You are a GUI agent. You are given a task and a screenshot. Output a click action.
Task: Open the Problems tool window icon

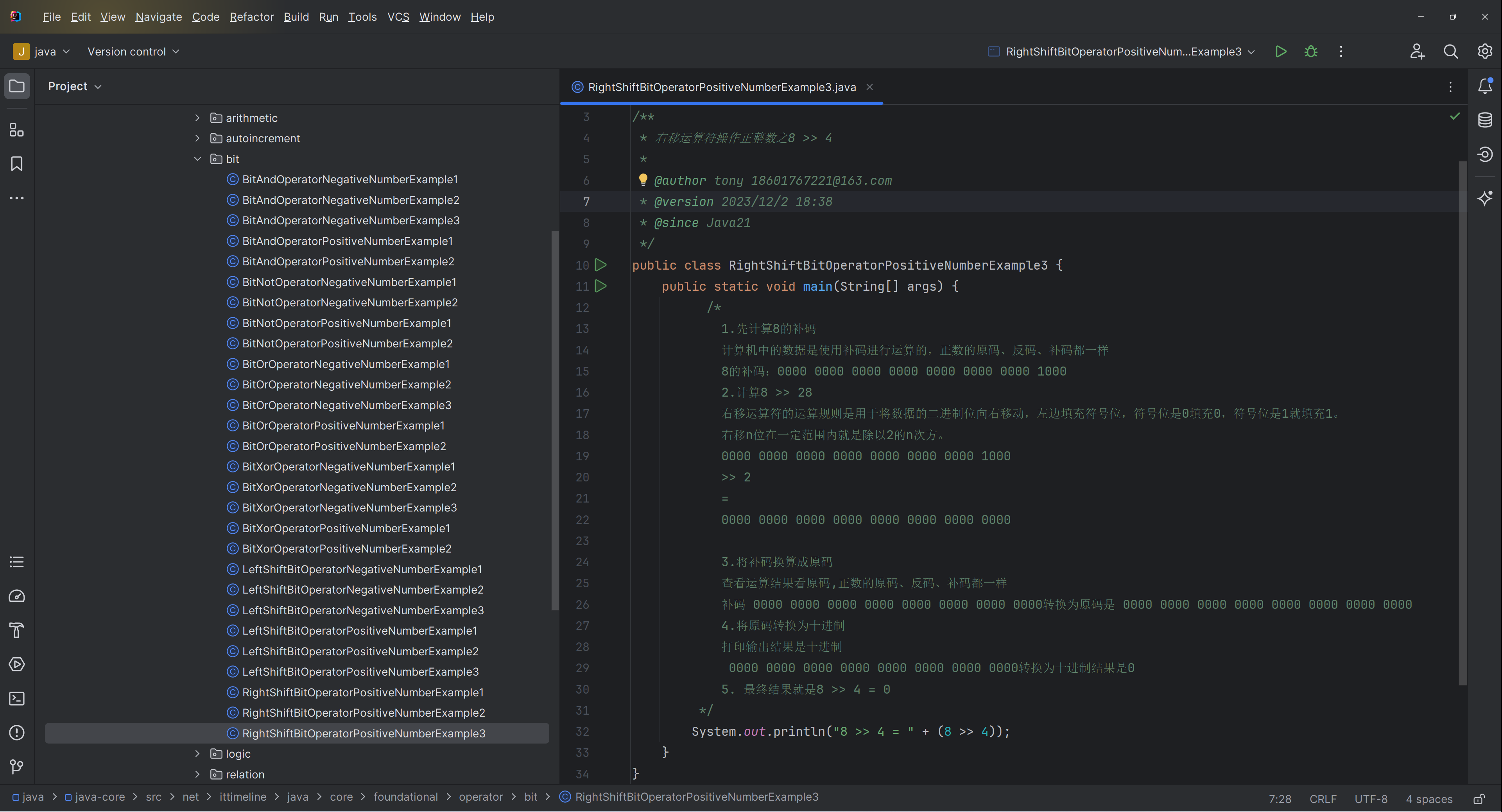[x=17, y=733]
